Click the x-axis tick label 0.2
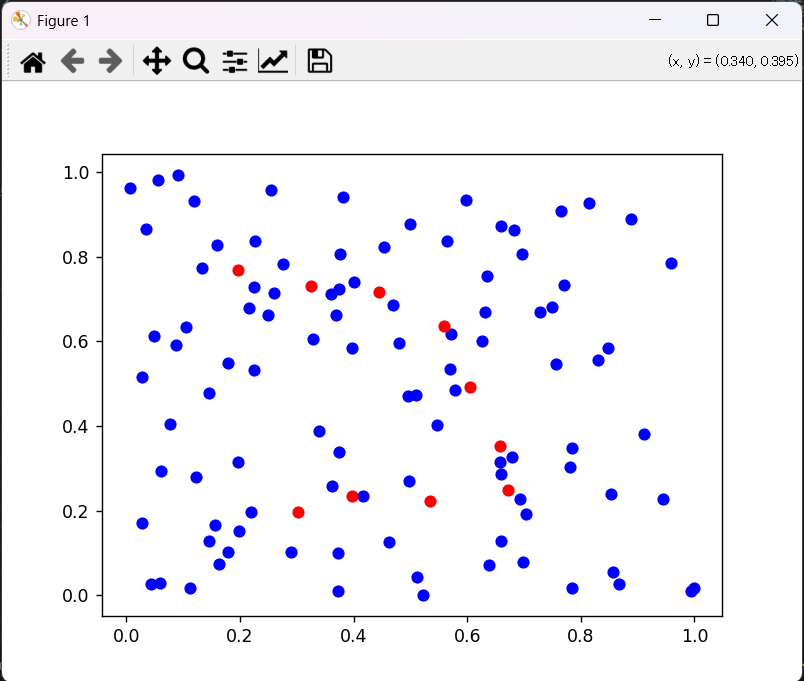The width and height of the screenshot is (804, 681). pyautogui.click(x=239, y=636)
